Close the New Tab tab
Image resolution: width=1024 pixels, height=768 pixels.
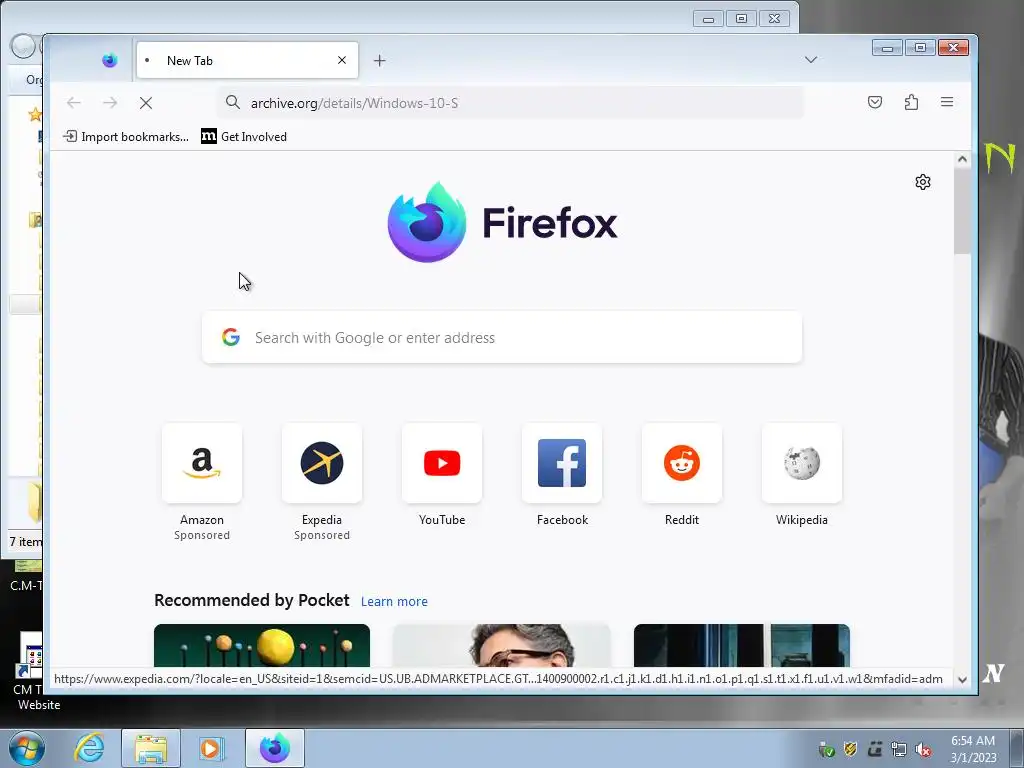tap(342, 60)
